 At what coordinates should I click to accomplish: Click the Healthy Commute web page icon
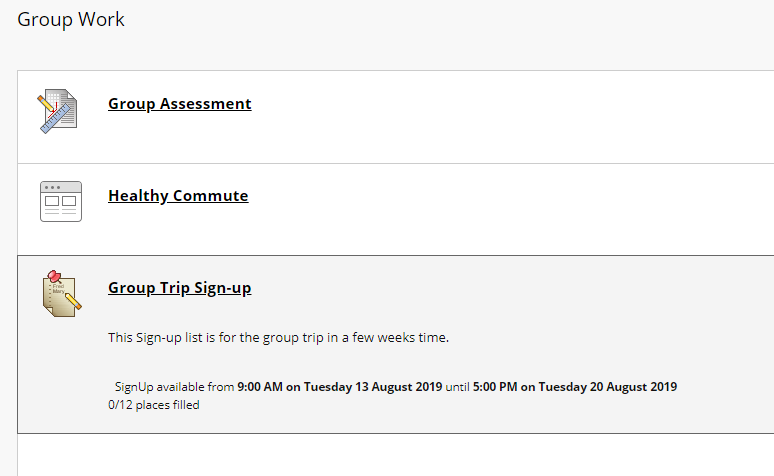(x=61, y=201)
